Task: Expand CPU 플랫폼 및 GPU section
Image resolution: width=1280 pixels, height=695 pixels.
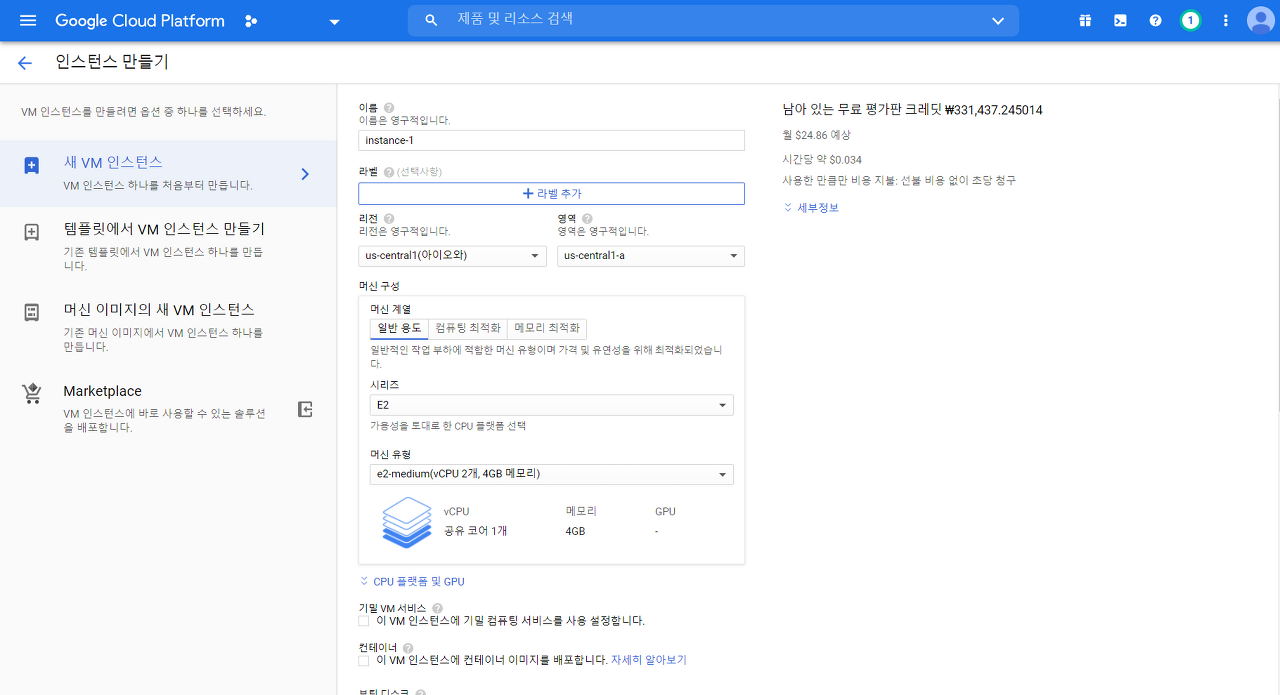Action: coord(412,581)
